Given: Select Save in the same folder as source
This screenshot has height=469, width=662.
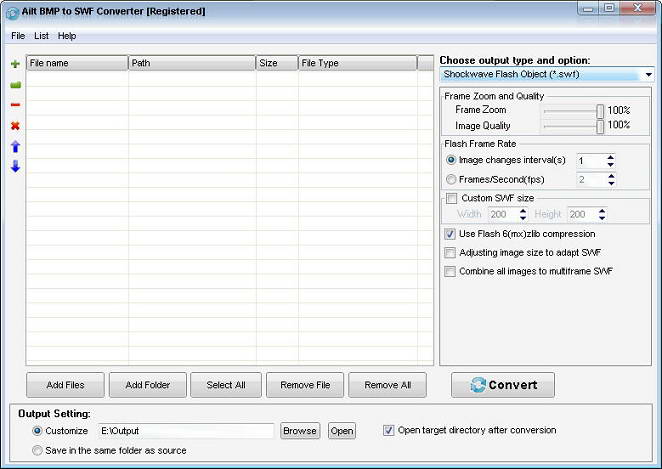Looking at the screenshot, I should 37,450.
